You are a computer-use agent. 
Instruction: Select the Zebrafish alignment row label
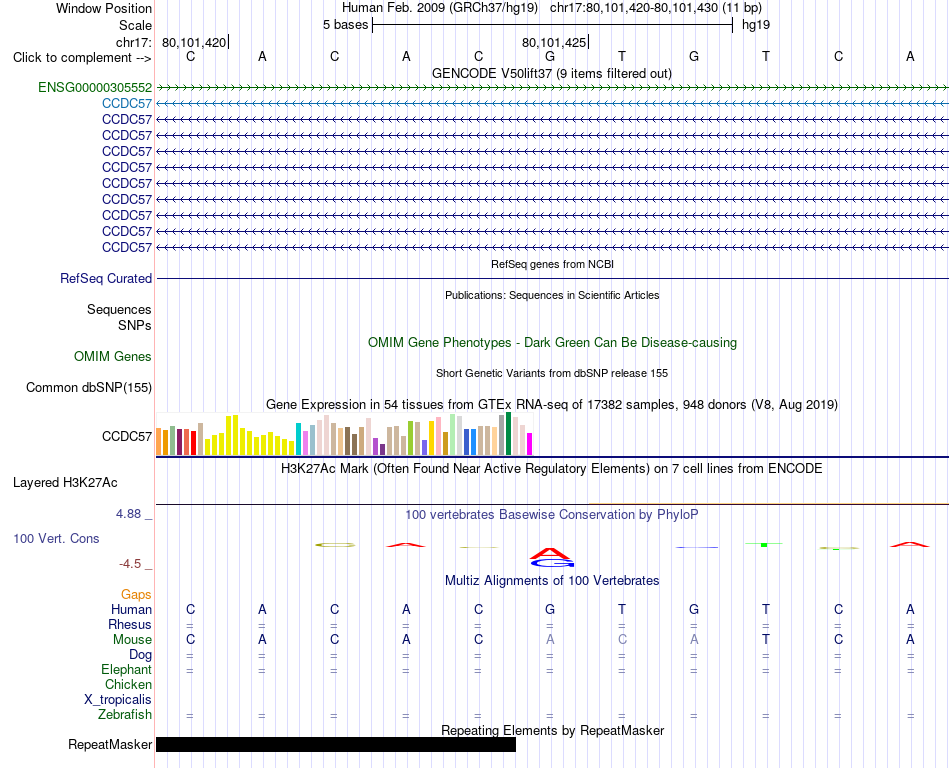coord(125,715)
